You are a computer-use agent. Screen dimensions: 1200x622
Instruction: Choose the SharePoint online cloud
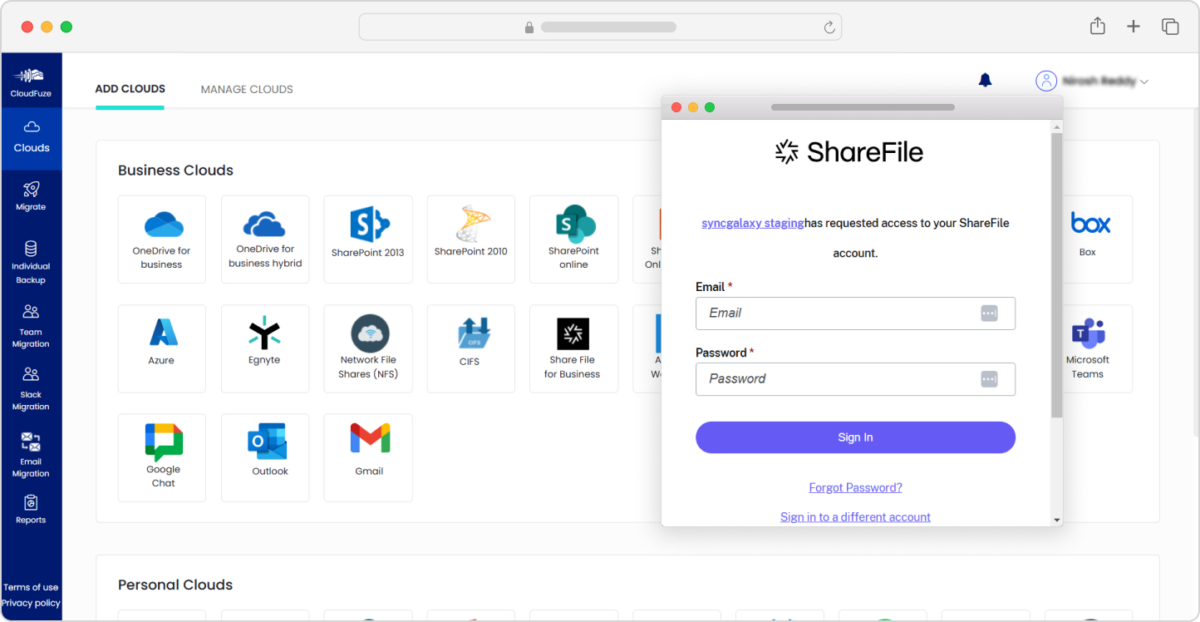[573, 239]
